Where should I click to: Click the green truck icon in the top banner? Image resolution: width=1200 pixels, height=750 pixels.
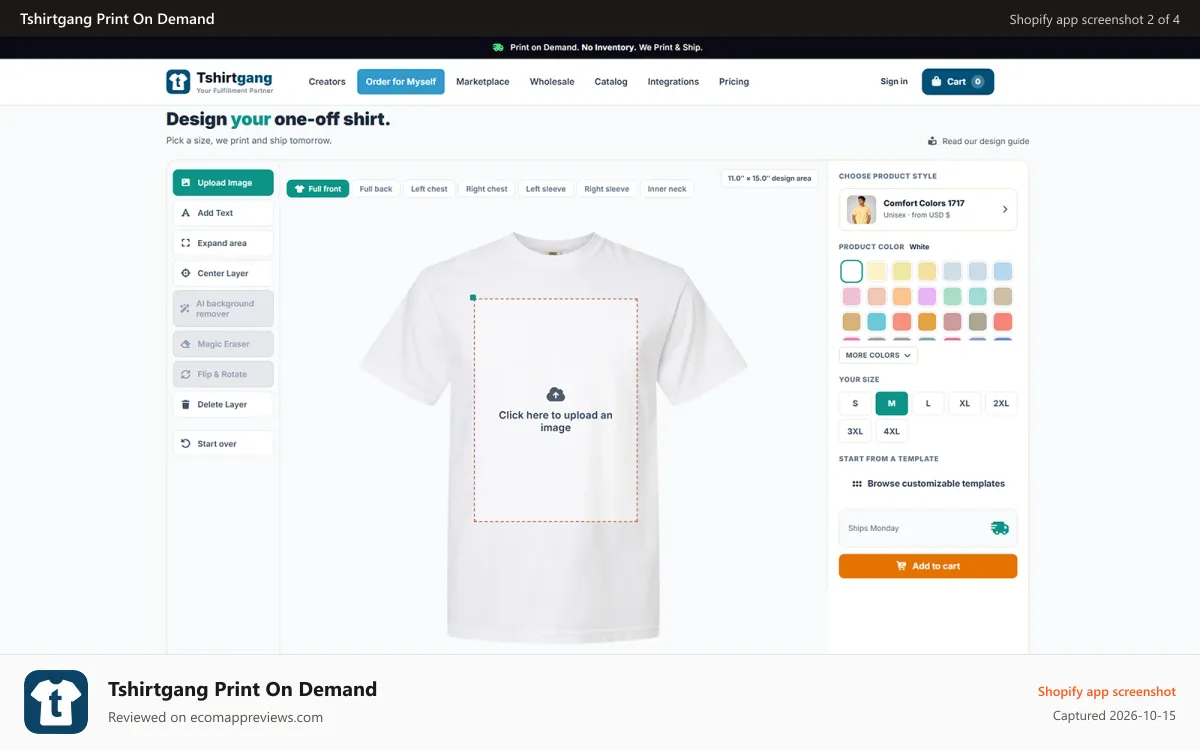(x=498, y=47)
